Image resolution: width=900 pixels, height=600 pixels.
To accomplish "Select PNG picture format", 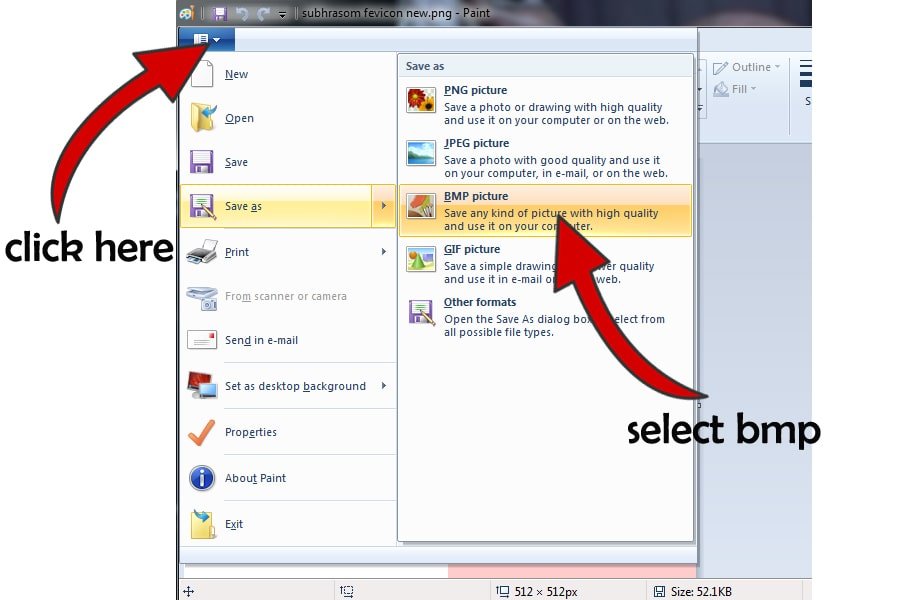I will tap(545, 104).
